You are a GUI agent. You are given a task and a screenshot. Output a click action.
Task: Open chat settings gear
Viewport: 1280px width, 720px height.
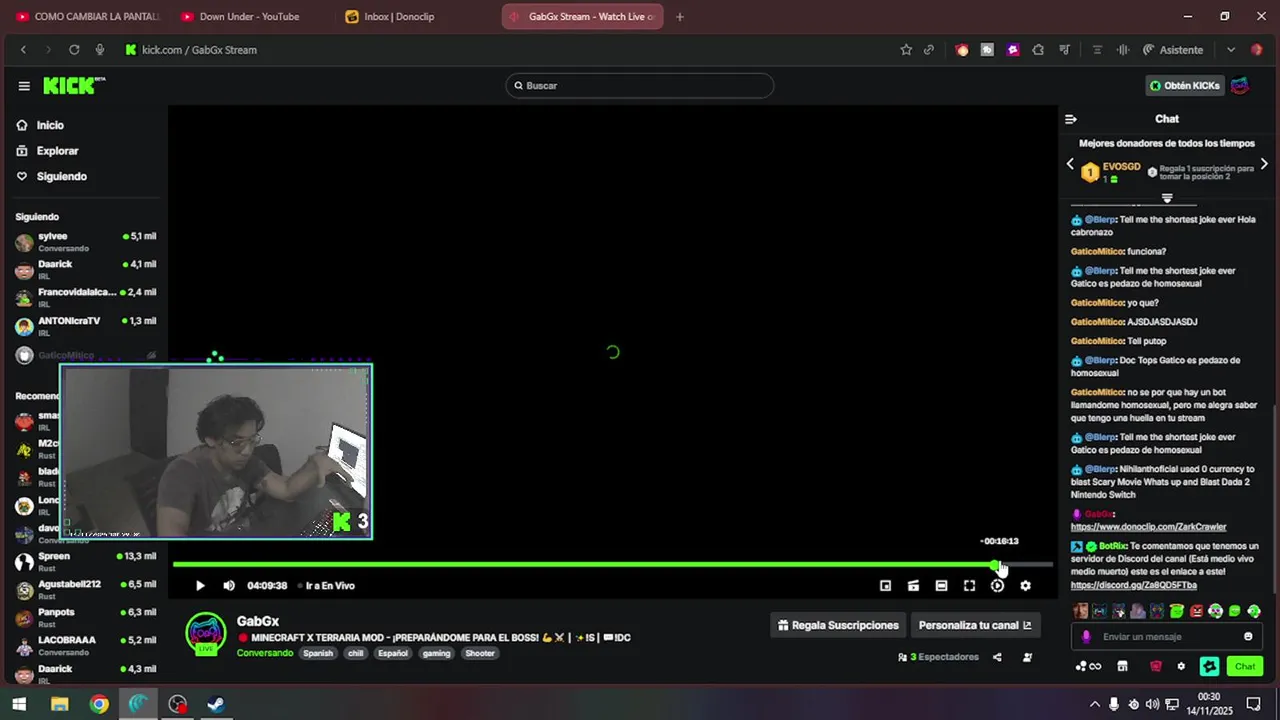(x=1181, y=667)
